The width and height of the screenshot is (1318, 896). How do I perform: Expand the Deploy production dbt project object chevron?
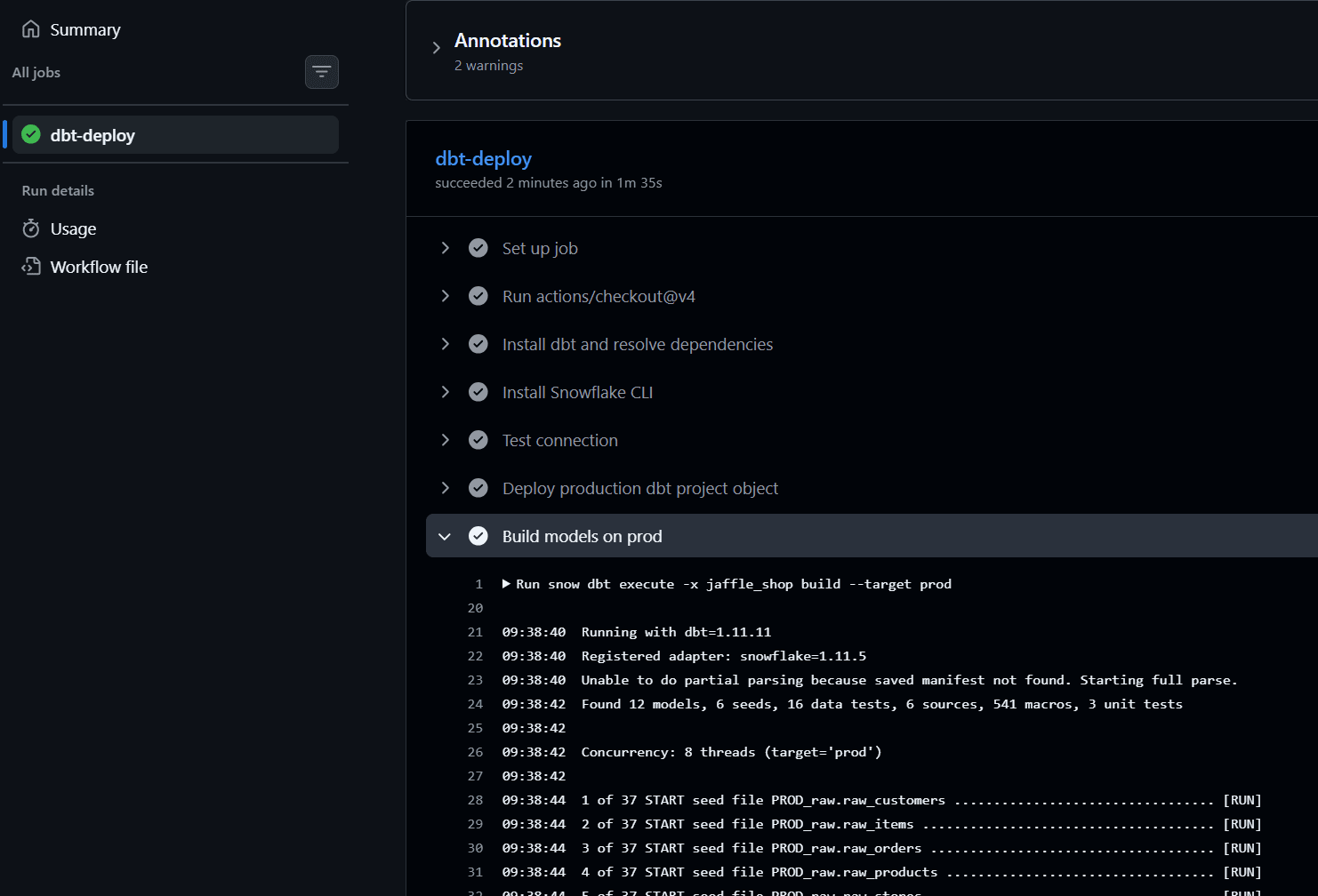[x=446, y=488]
